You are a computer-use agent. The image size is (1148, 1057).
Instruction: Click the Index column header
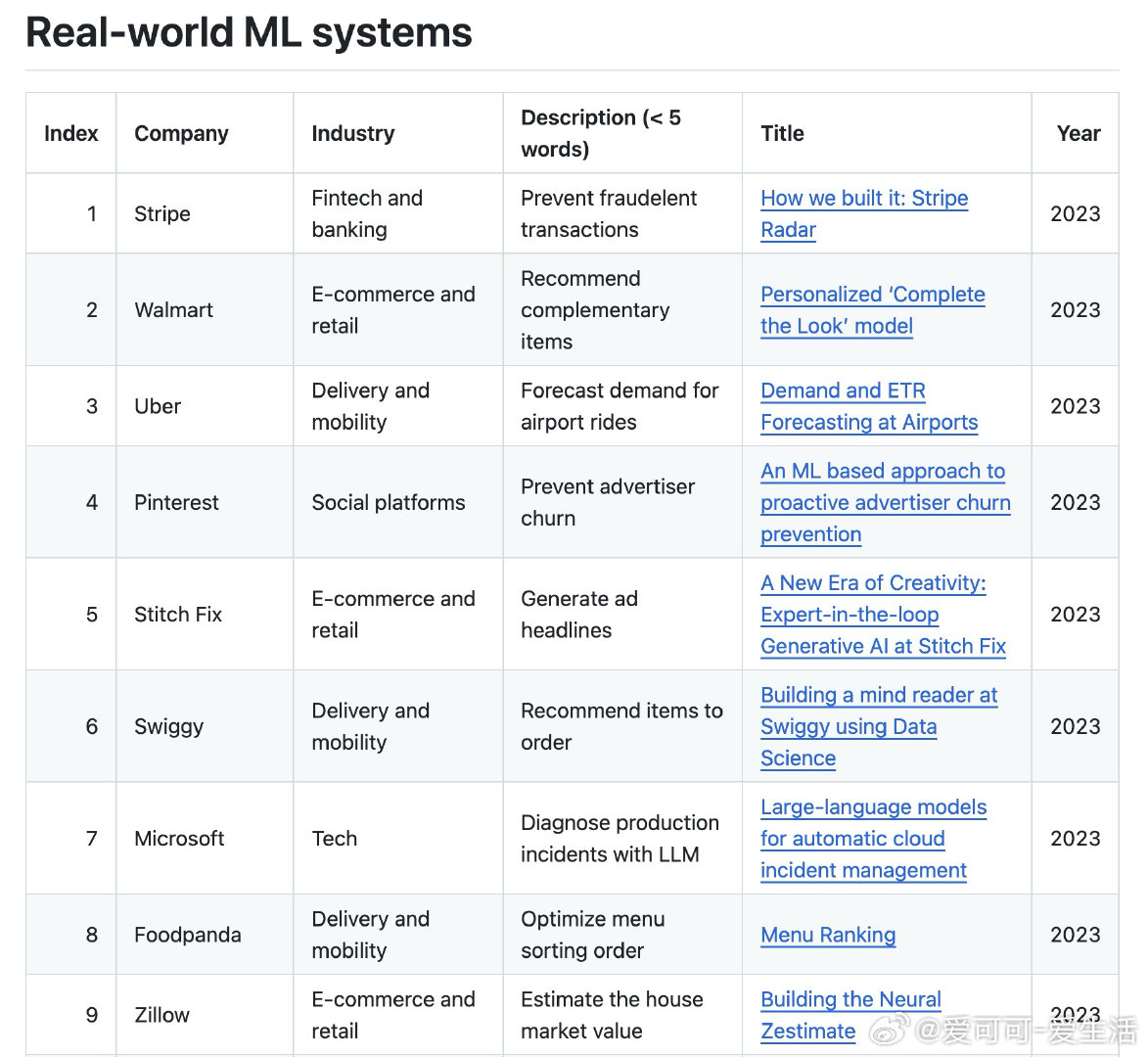[71, 133]
